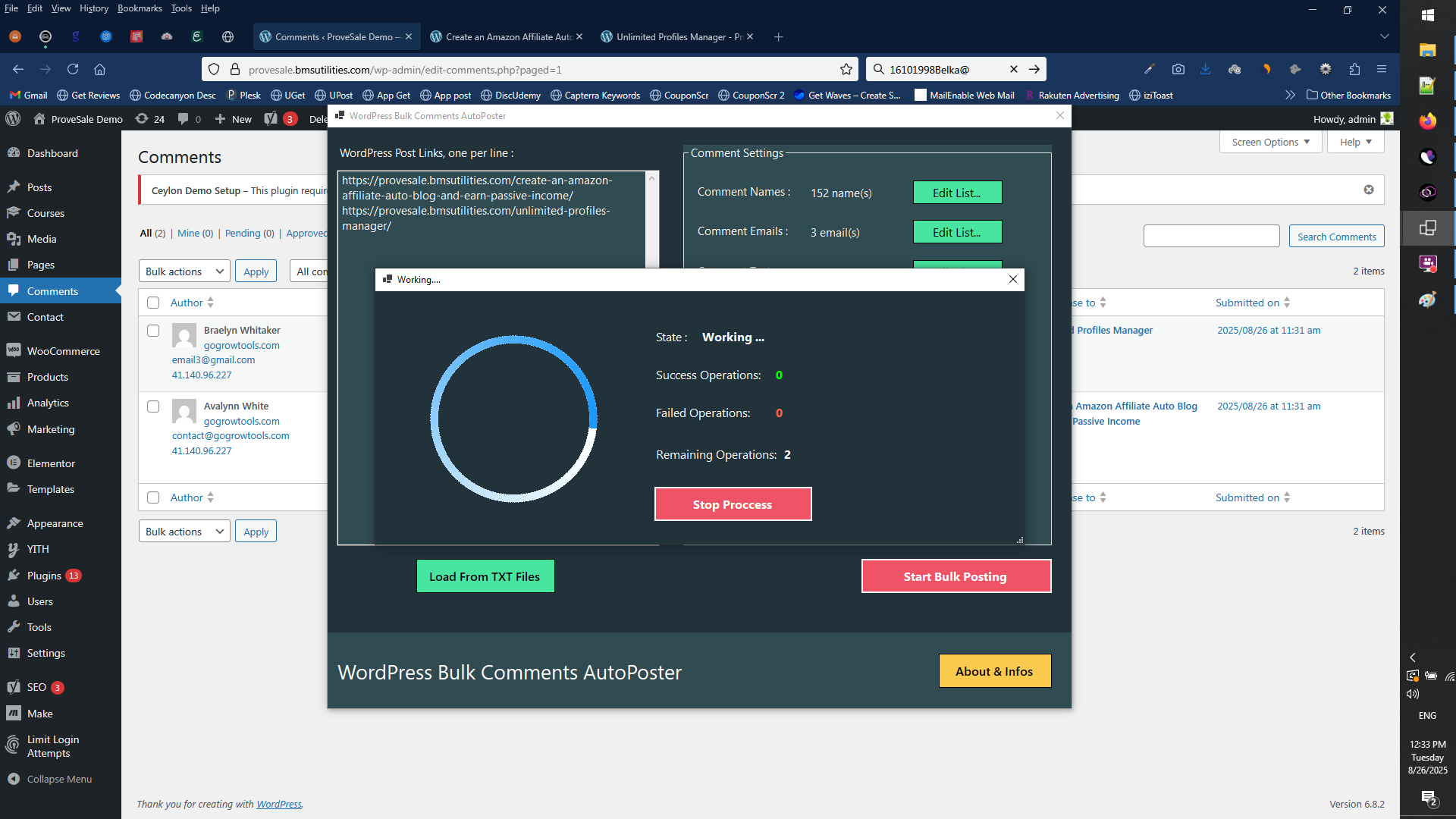The image size is (1456, 819).
Task: Toggle the select-all comments checkbox
Action: 153,302
